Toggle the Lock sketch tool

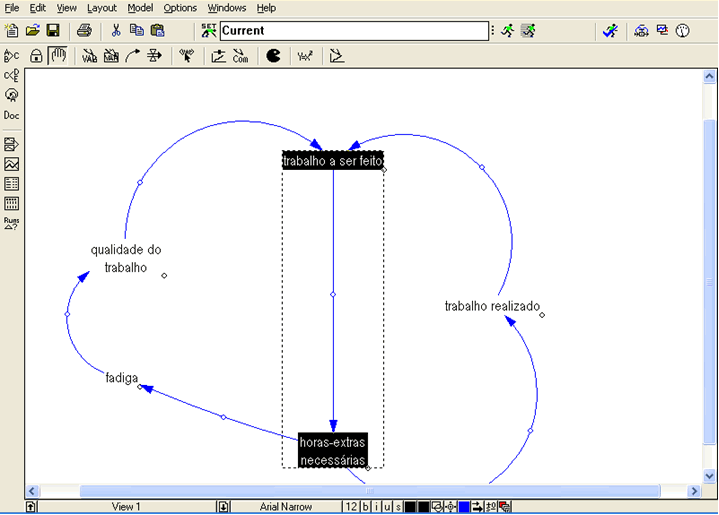point(36,56)
